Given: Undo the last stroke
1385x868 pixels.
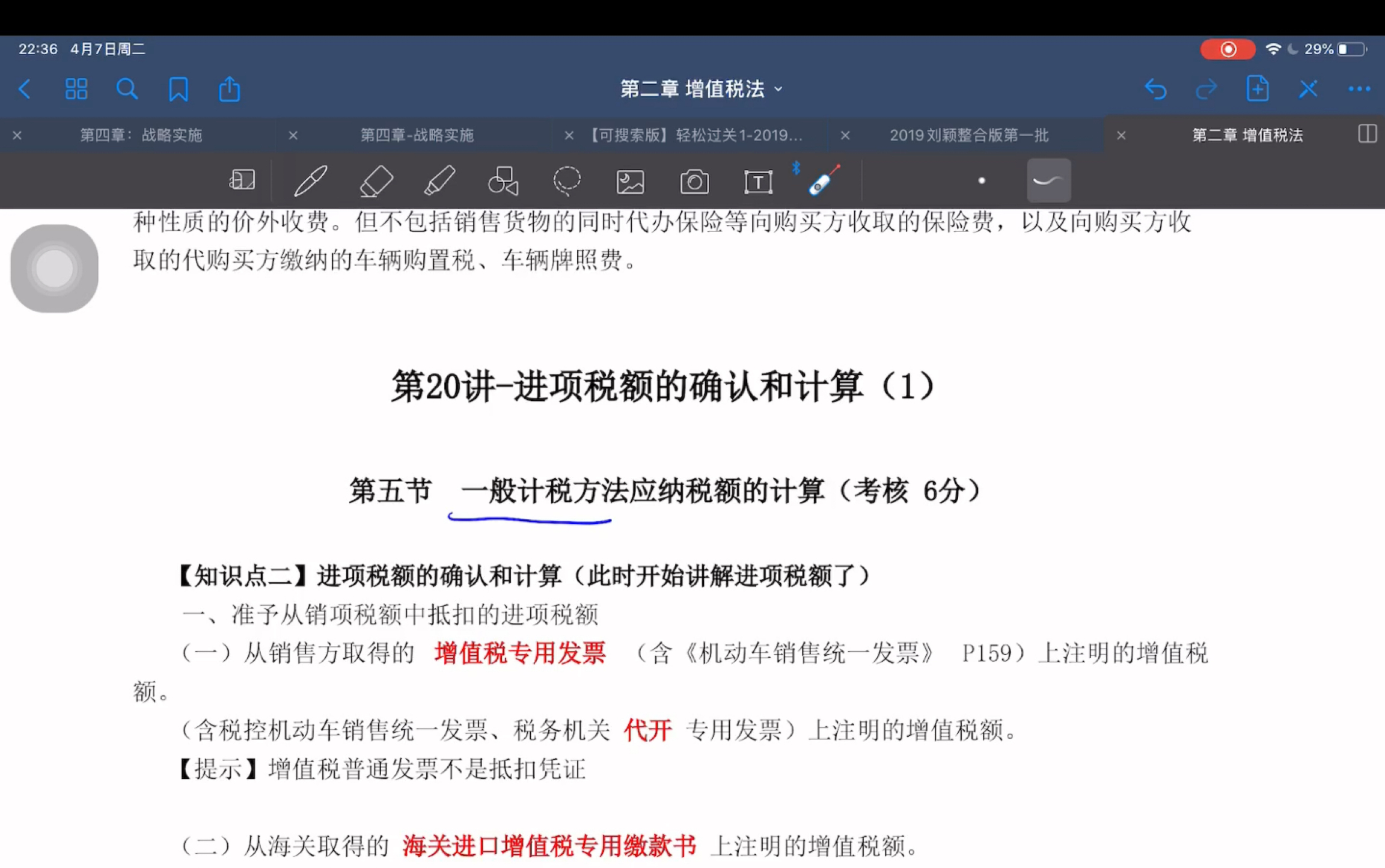Looking at the screenshot, I should pyautogui.click(x=1155, y=90).
